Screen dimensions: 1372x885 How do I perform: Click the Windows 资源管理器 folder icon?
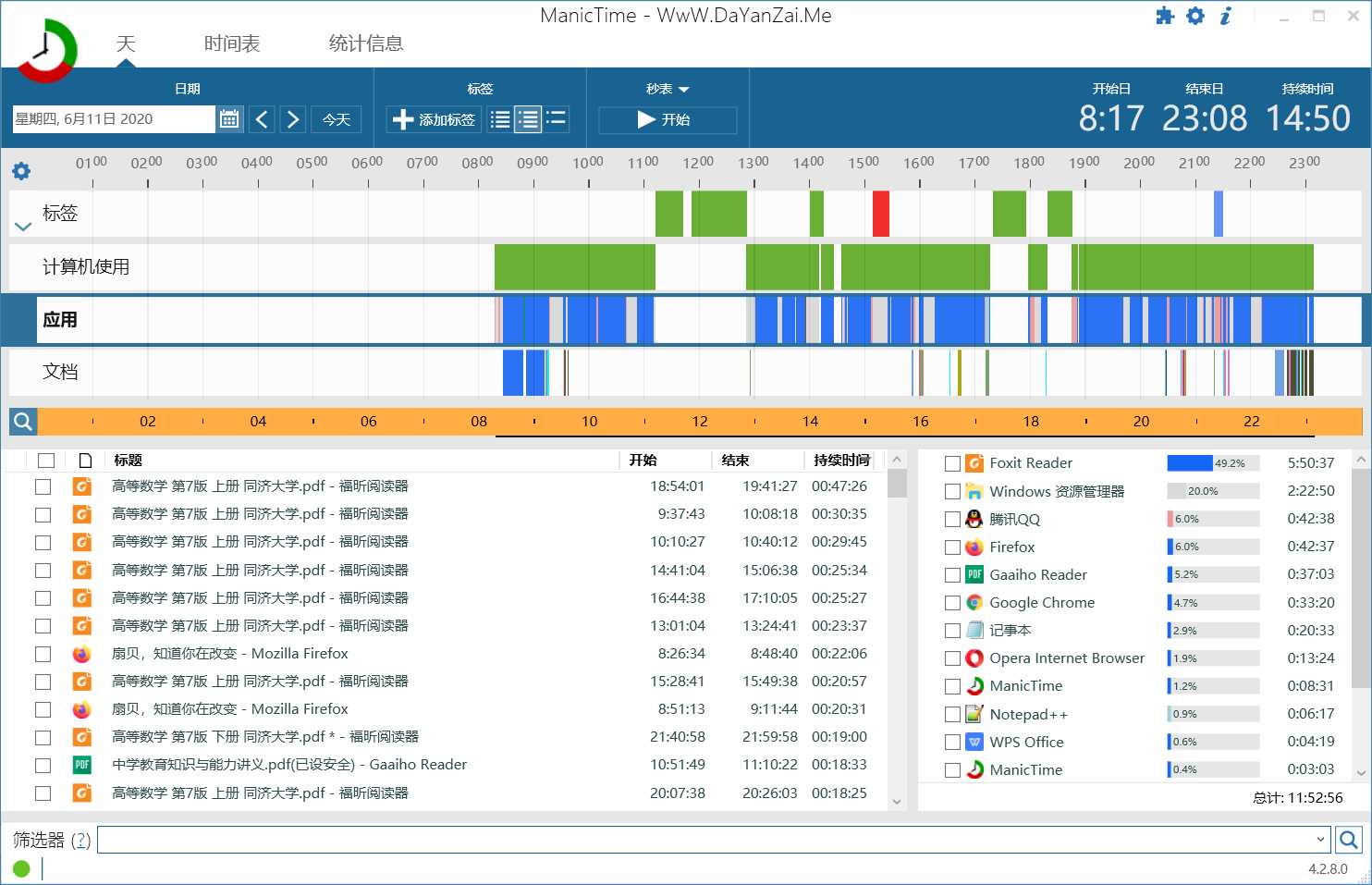(974, 491)
